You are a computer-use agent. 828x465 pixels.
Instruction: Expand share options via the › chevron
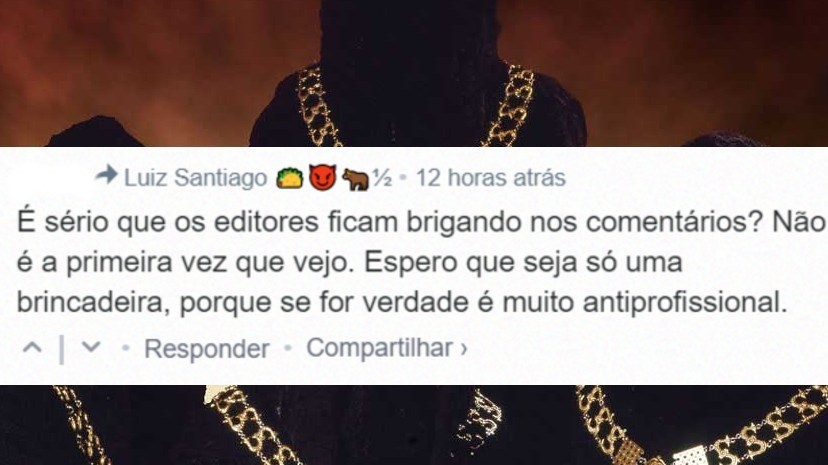(464, 349)
